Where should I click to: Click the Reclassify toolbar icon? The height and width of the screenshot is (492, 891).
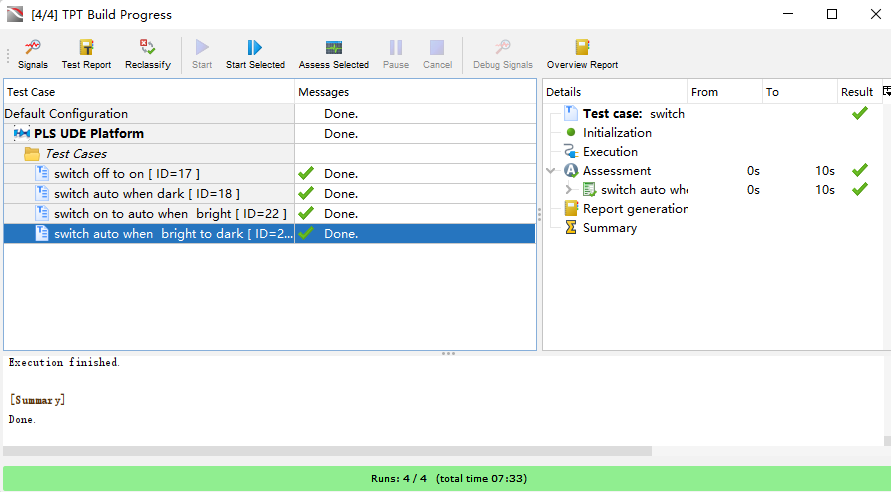point(148,54)
